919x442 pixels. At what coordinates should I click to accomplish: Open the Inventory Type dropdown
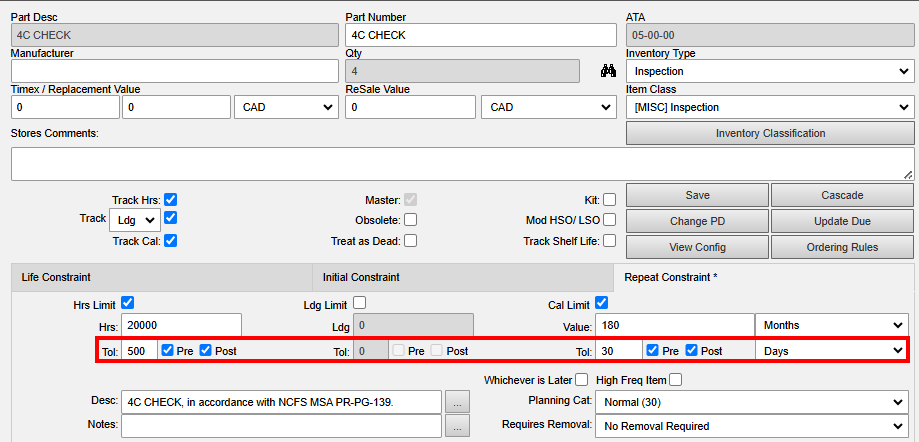(x=769, y=72)
